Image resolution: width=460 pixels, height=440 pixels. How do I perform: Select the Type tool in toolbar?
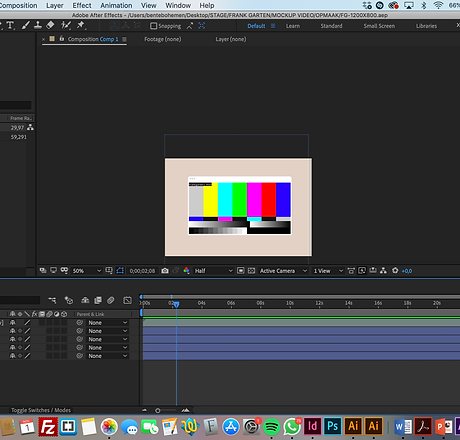(10, 25)
